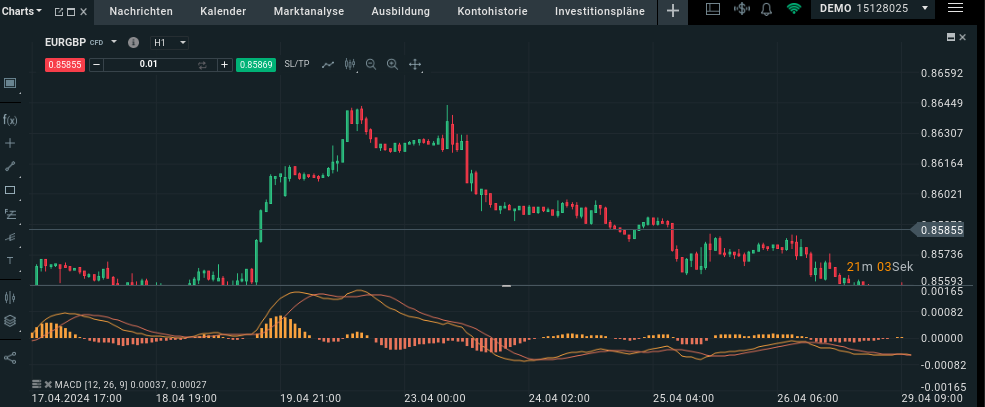Open the EURGBP symbol dropdown arrow

pos(114,42)
